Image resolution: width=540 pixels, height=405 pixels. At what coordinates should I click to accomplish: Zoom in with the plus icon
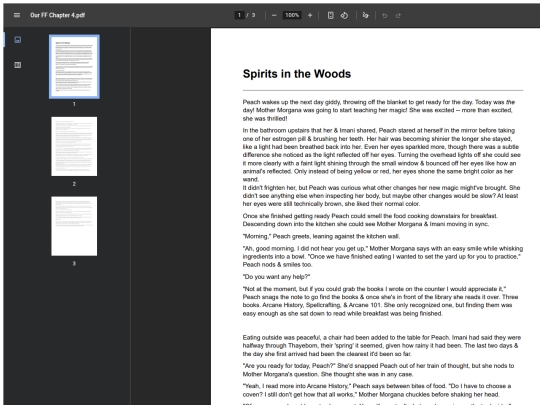pyautogui.click(x=310, y=15)
